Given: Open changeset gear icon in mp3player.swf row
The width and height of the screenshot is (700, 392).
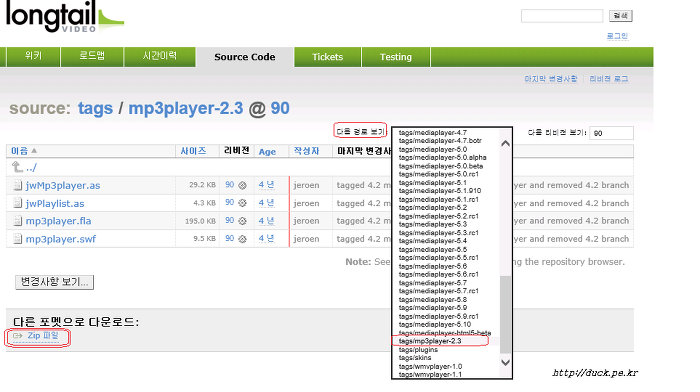Looking at the screenshot, I should coord(242,239).
